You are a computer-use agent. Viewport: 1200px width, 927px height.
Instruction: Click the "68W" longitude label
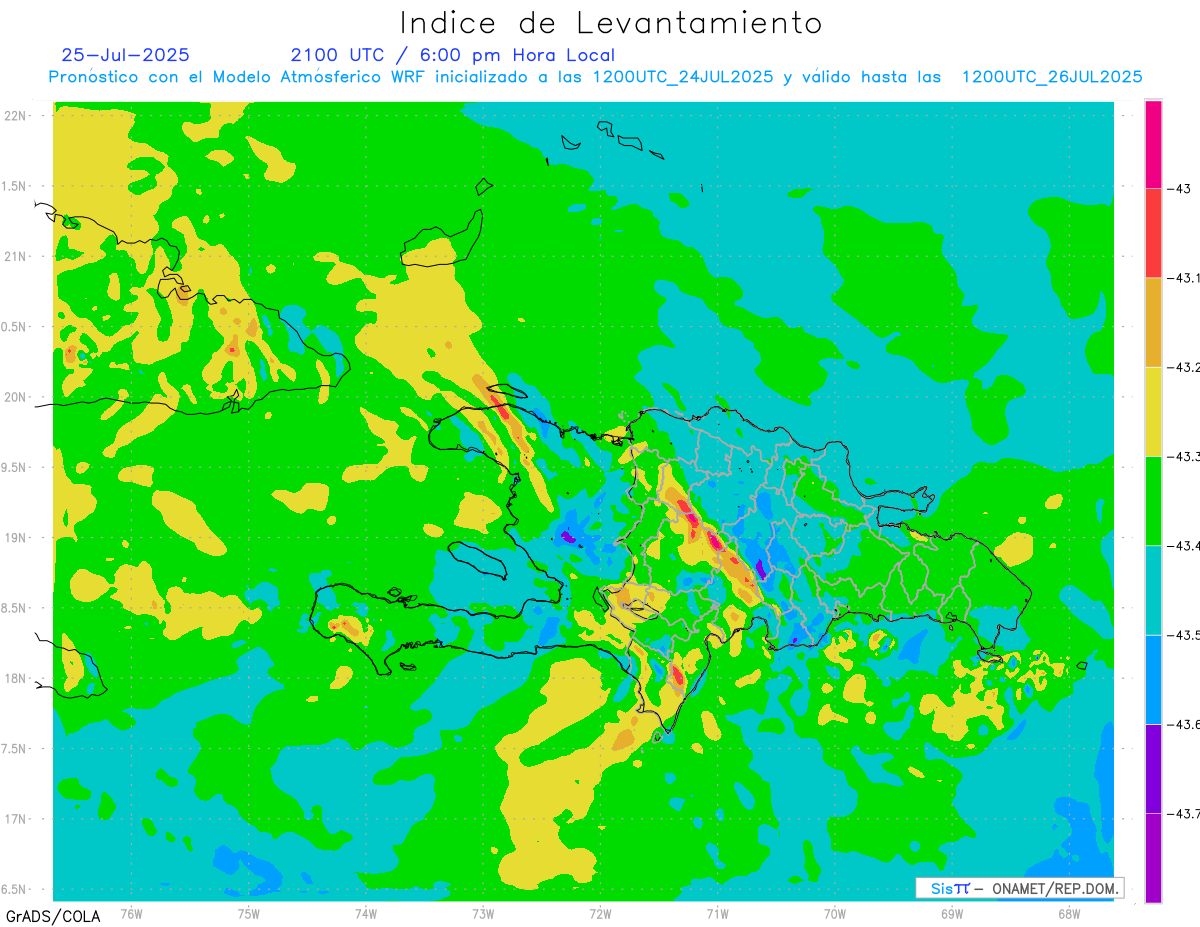[x=1069, y=914]
